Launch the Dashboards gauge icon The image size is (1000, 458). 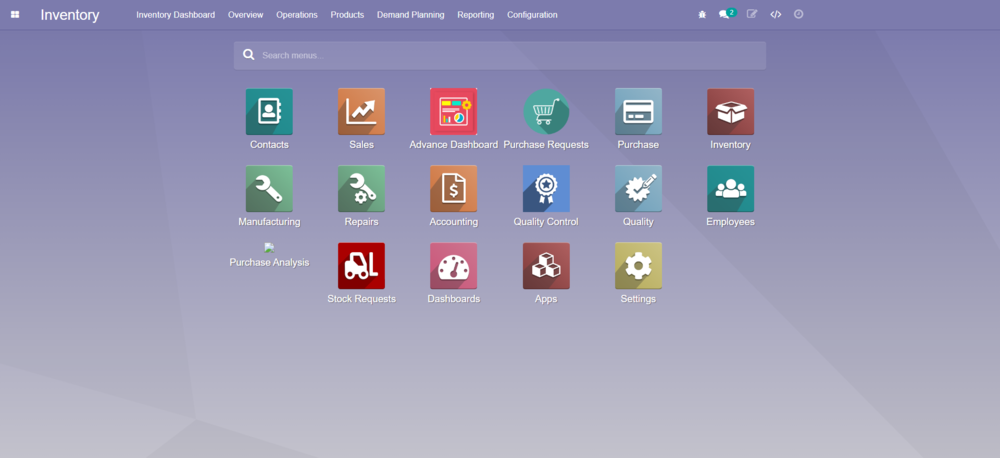[x=453, y=266]
